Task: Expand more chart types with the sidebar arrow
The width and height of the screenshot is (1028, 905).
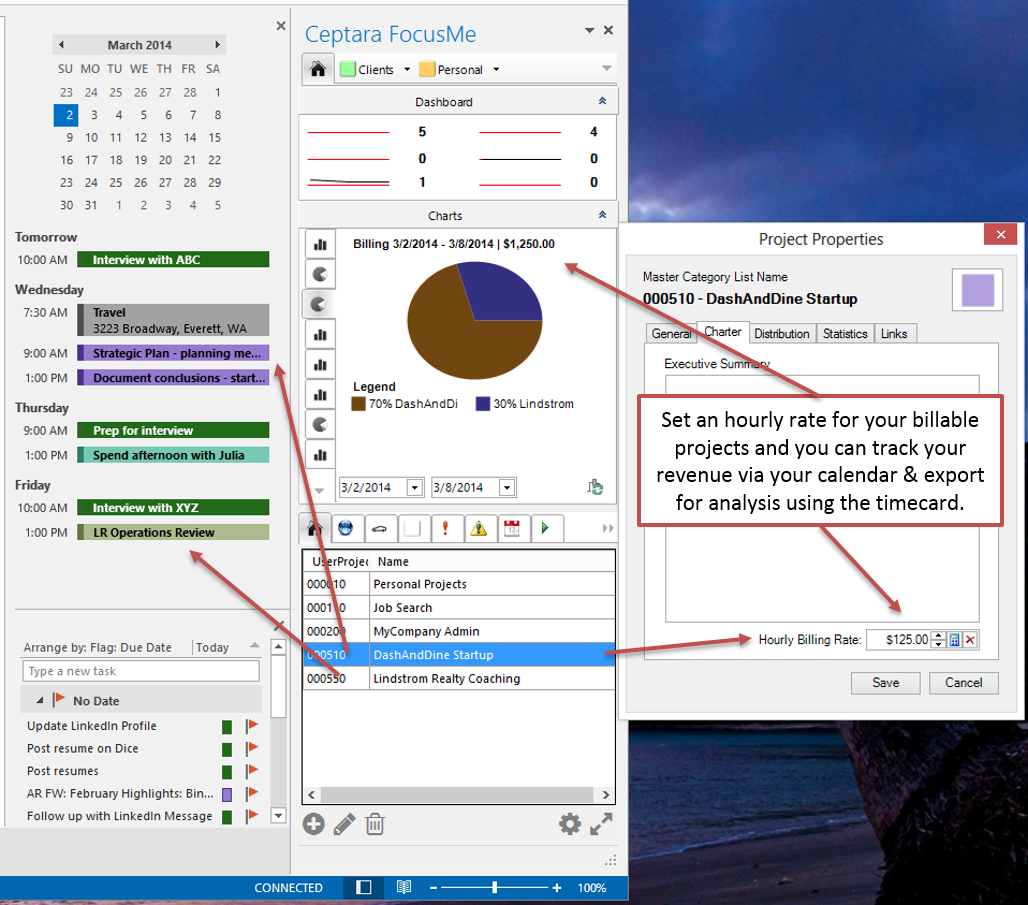Action: [x=319, y=491]
